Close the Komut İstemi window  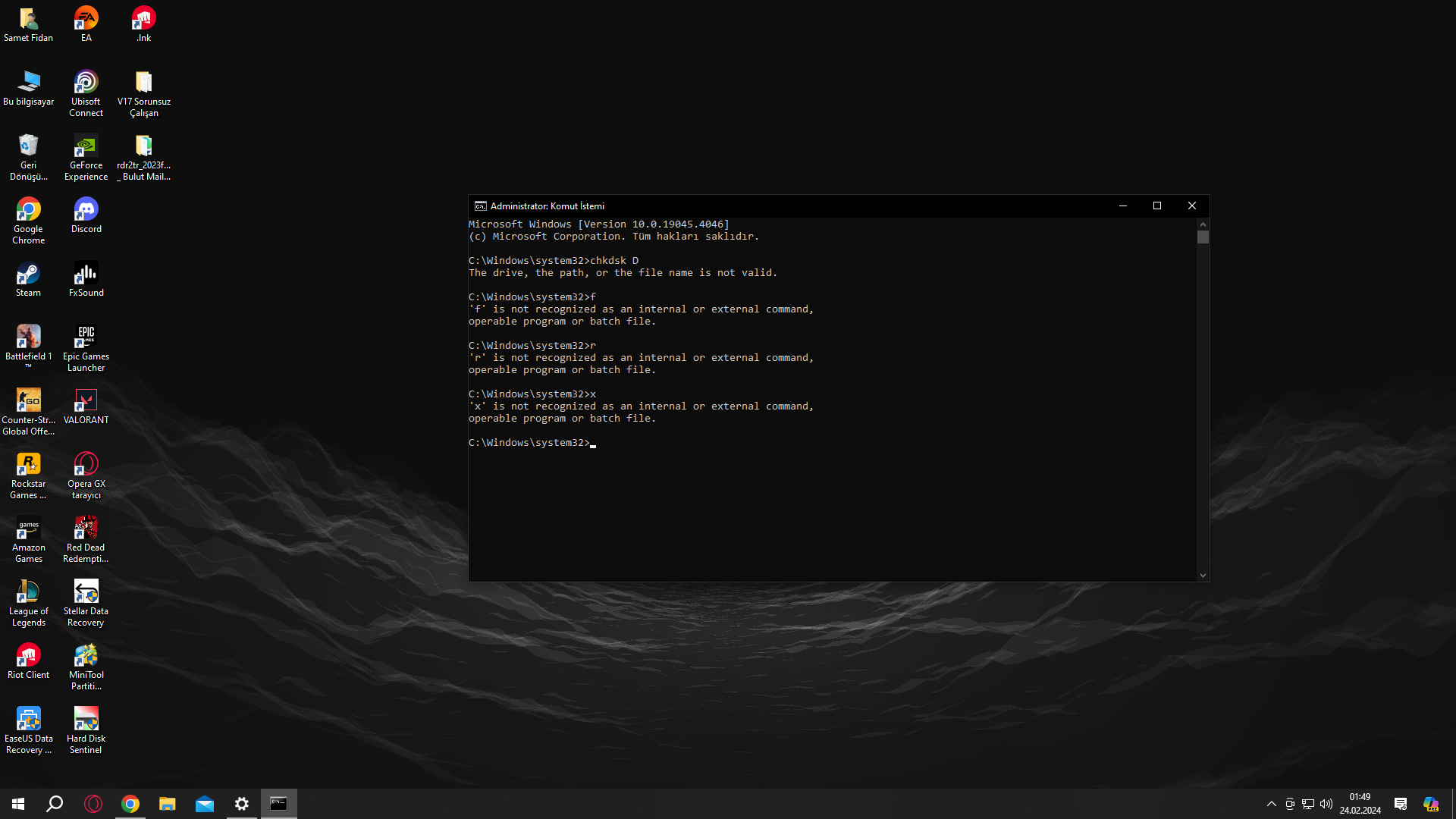point(1192,206)
